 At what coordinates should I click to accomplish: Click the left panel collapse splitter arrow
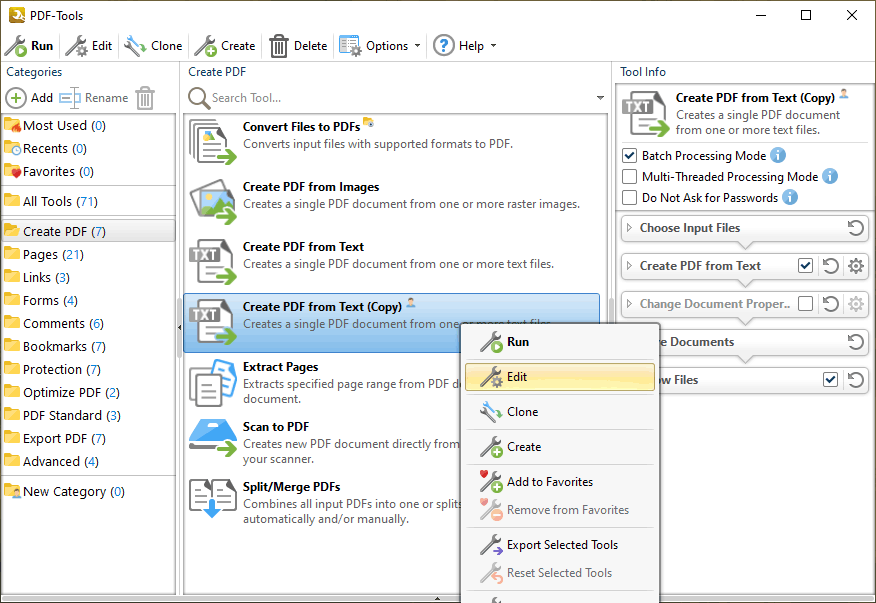179,327
